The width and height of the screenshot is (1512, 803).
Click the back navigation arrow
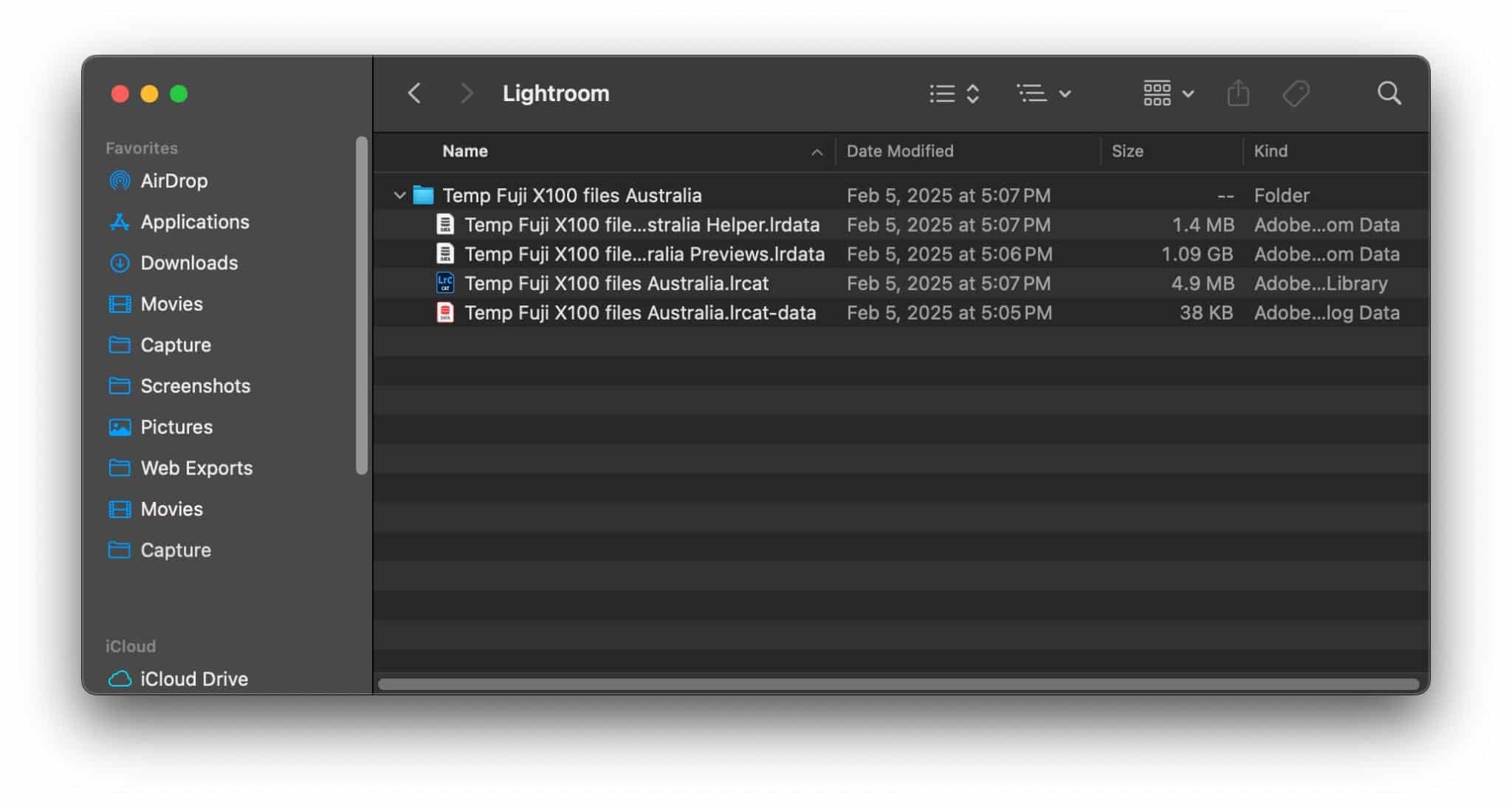point(415,93)
